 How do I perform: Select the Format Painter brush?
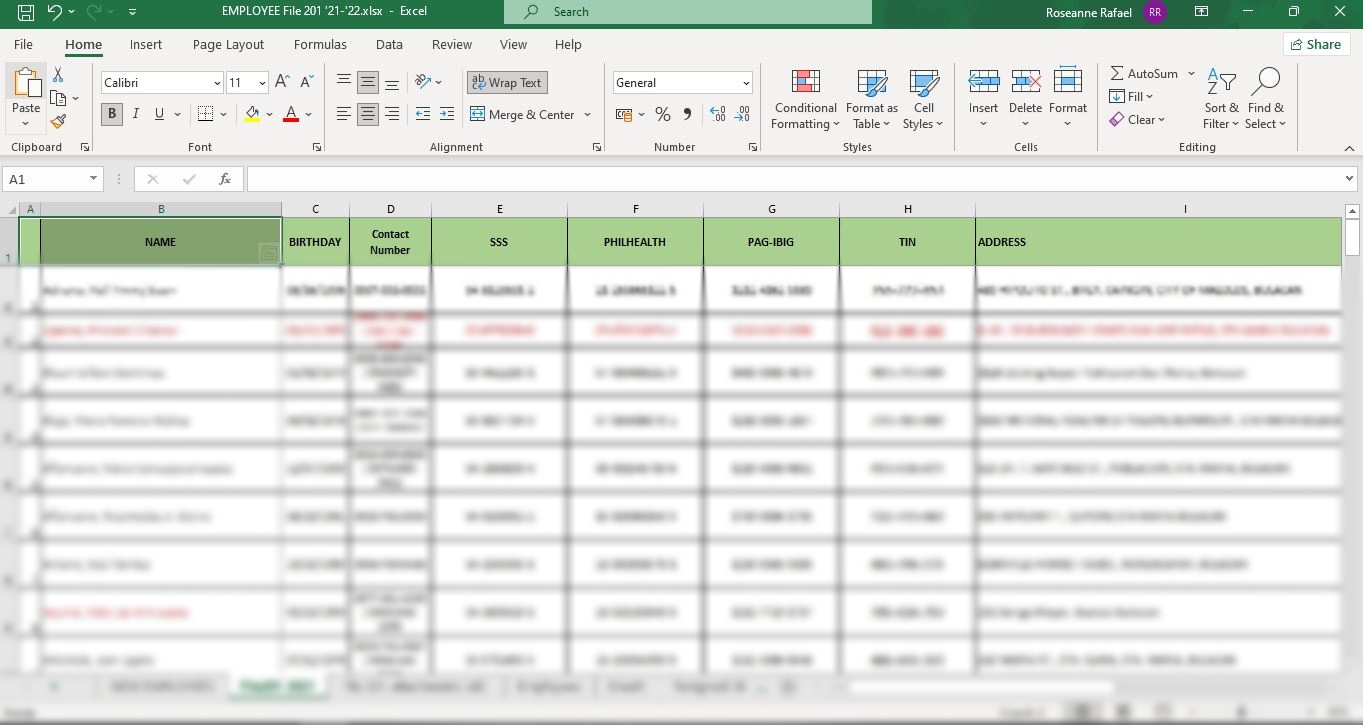58,121
